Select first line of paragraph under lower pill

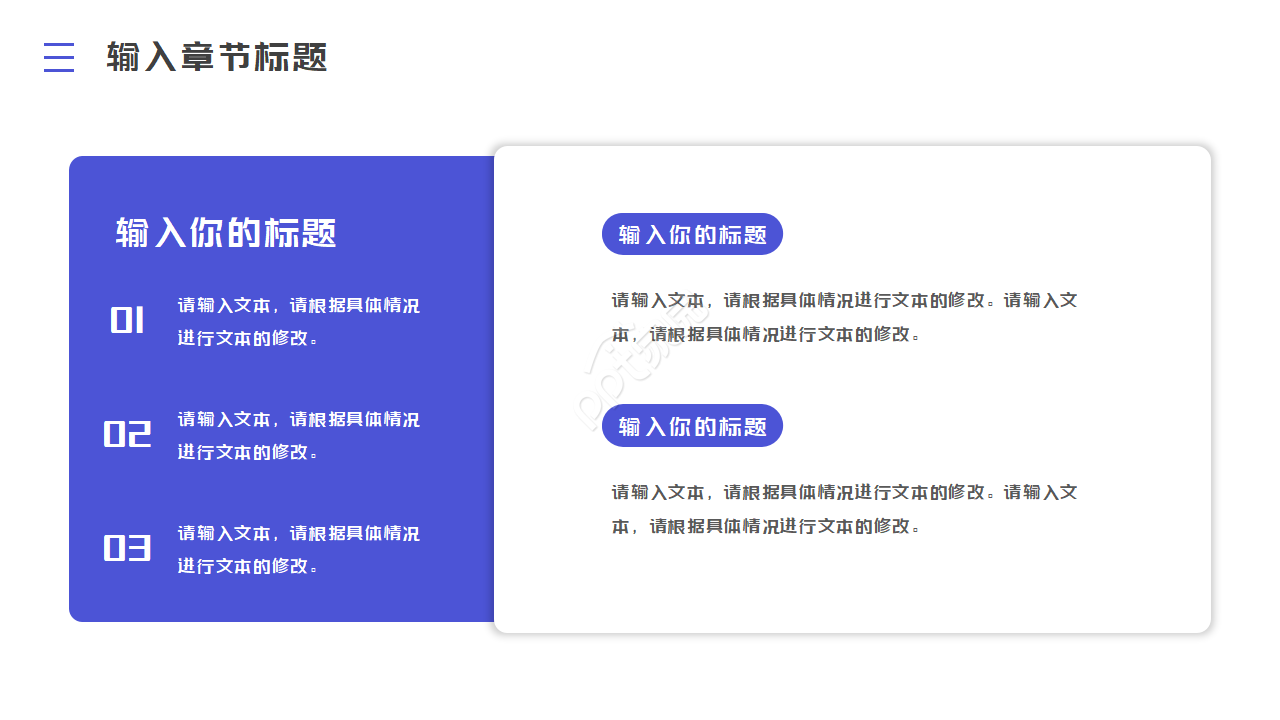(844, 493)
